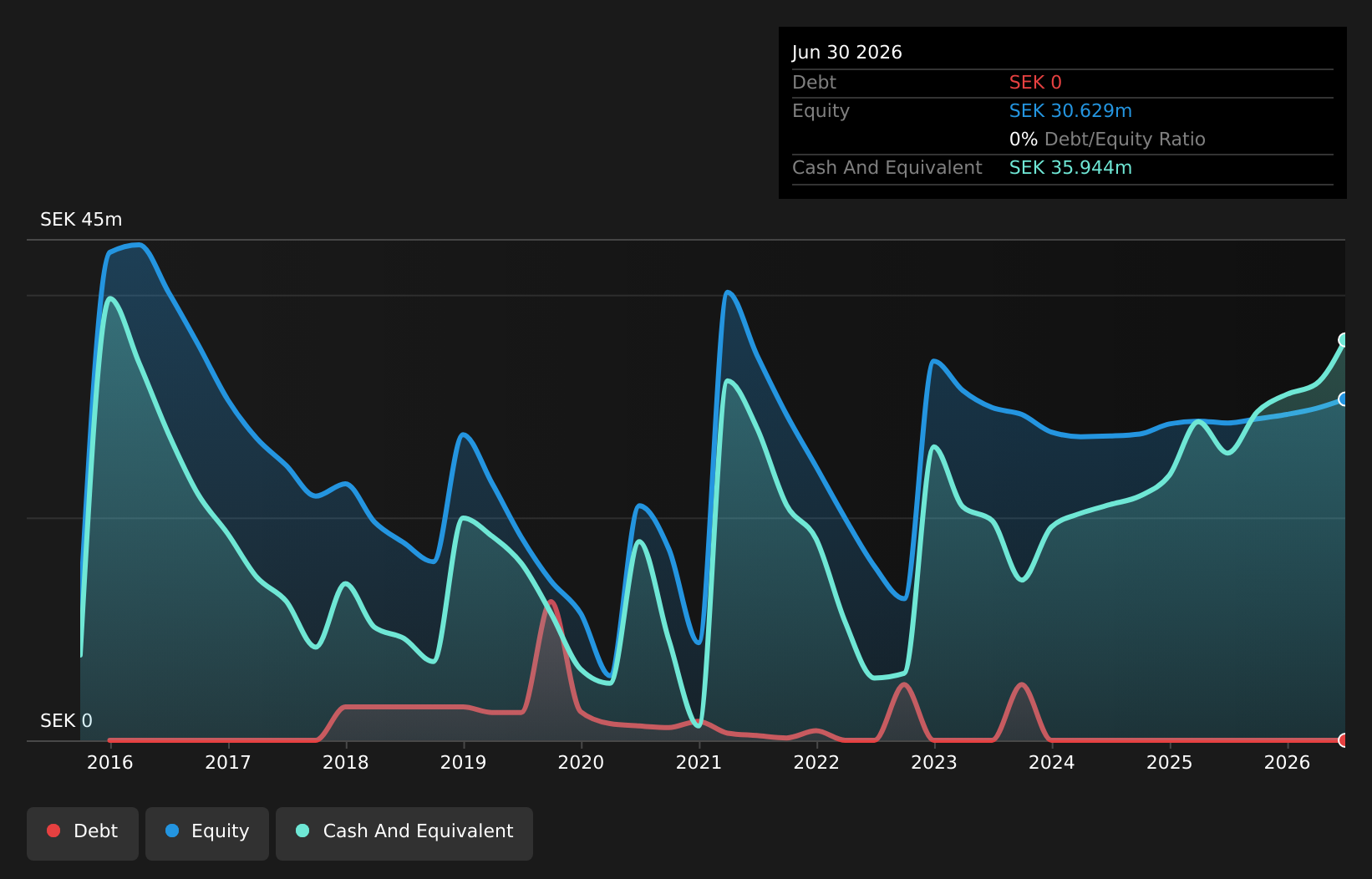Click the Equity value SEK 30.629m
The image size is (1372, 879).
tap(1070, 111)
